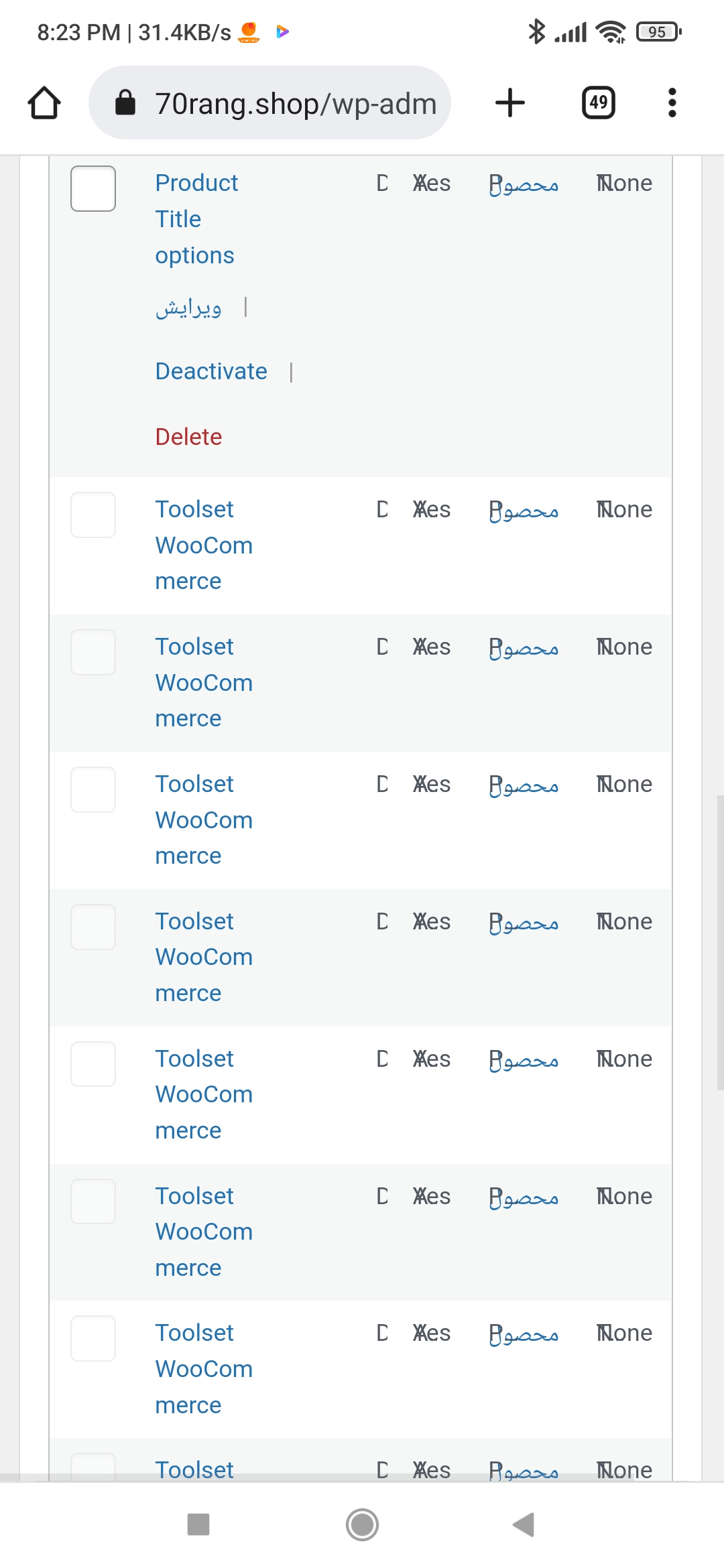The image size is (724, 1568).
Task: Click the ویرایش edit link
Action: (x=188, y=308)
